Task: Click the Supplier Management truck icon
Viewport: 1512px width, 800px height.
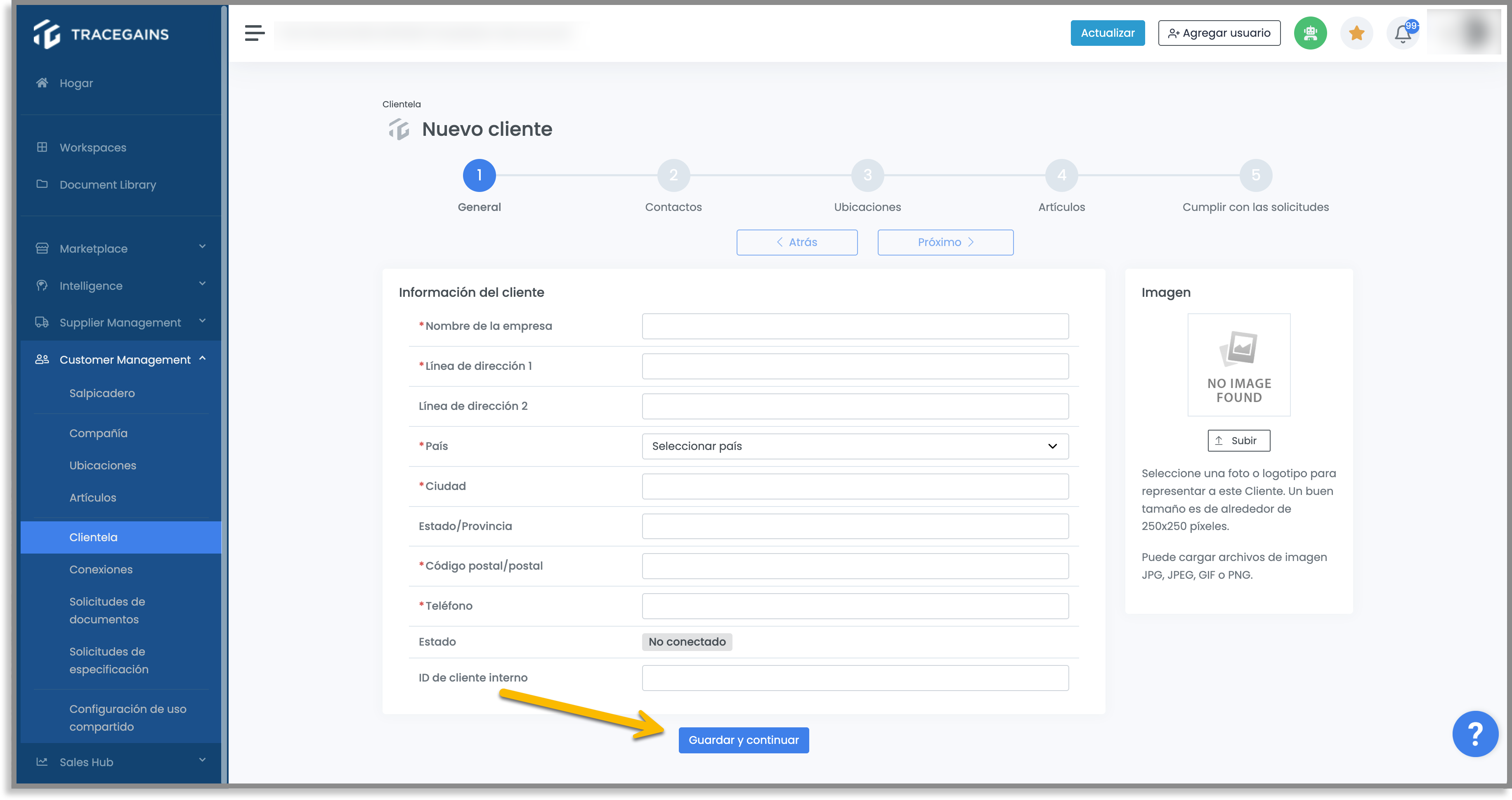Action: point(42,322)
